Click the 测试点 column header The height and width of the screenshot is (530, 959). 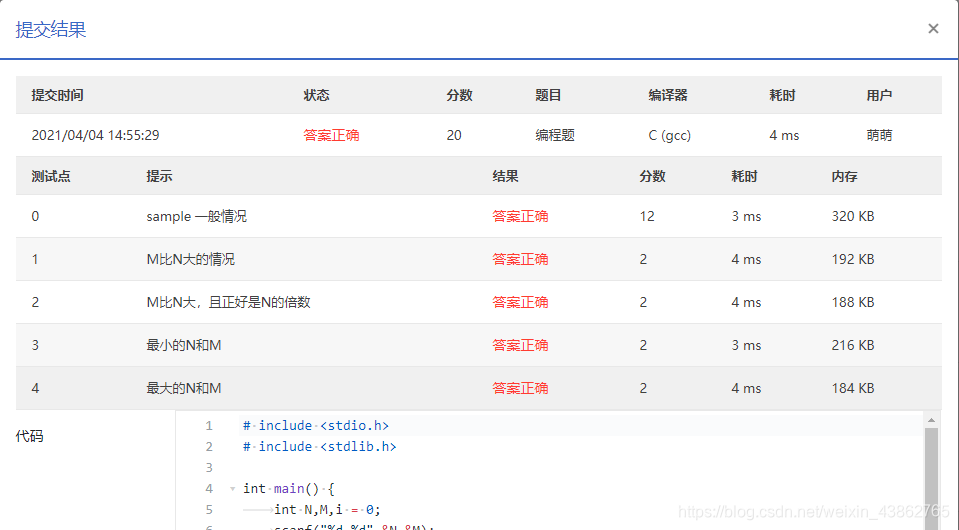click(x=51, y=177)
